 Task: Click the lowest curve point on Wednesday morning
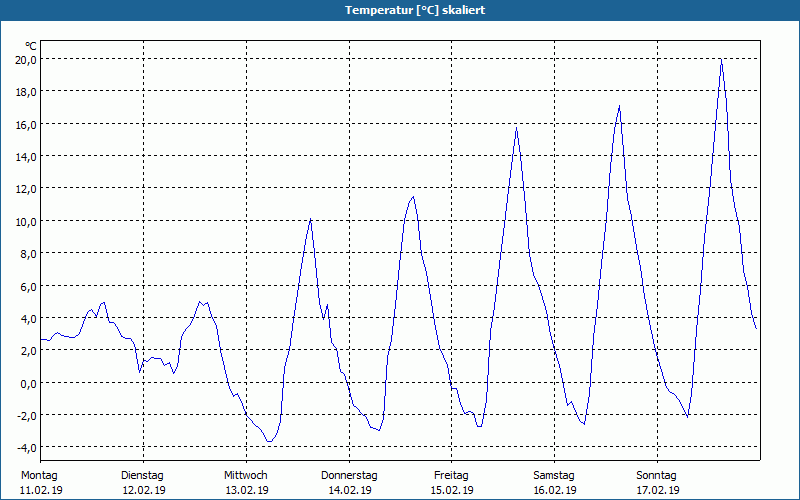269,441
